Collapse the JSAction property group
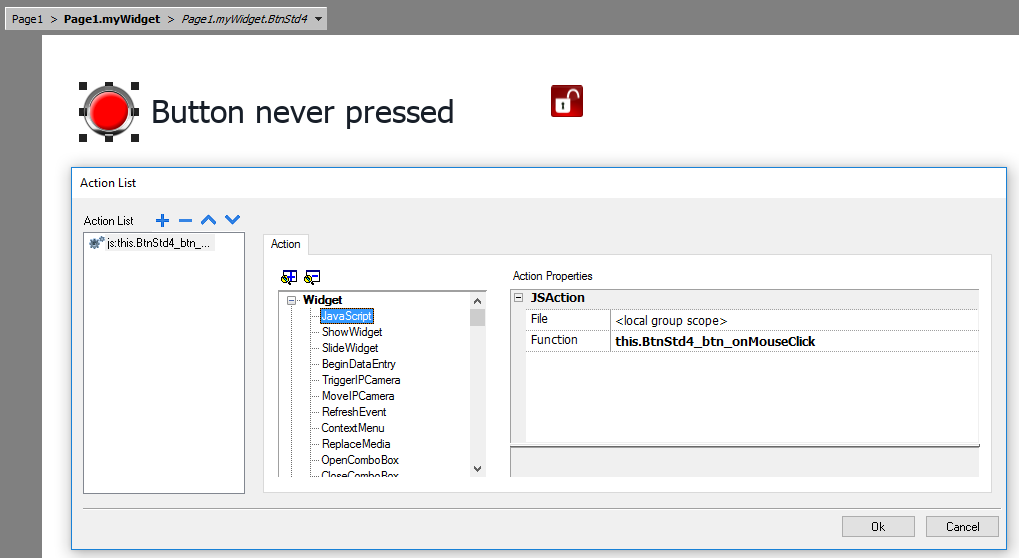Screen dimensions: 1019x558 click(x=518, y=298)
